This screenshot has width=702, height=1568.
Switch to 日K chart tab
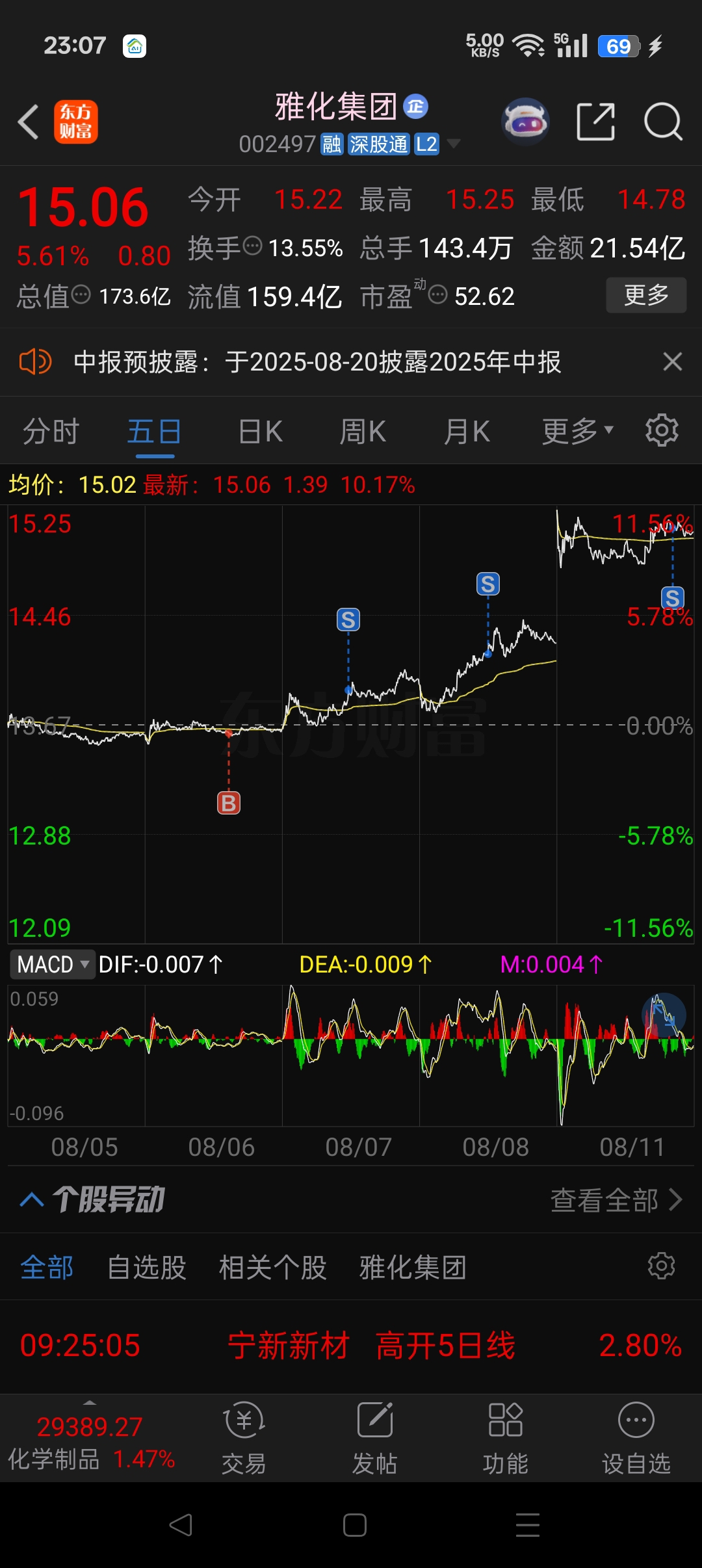pyautogui.click(x=260, y=431)
